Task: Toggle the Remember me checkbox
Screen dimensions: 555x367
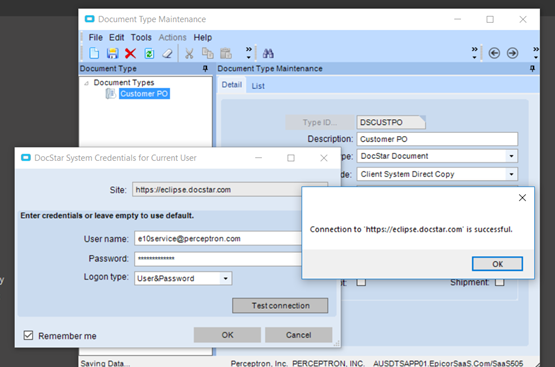Action: 28,335
